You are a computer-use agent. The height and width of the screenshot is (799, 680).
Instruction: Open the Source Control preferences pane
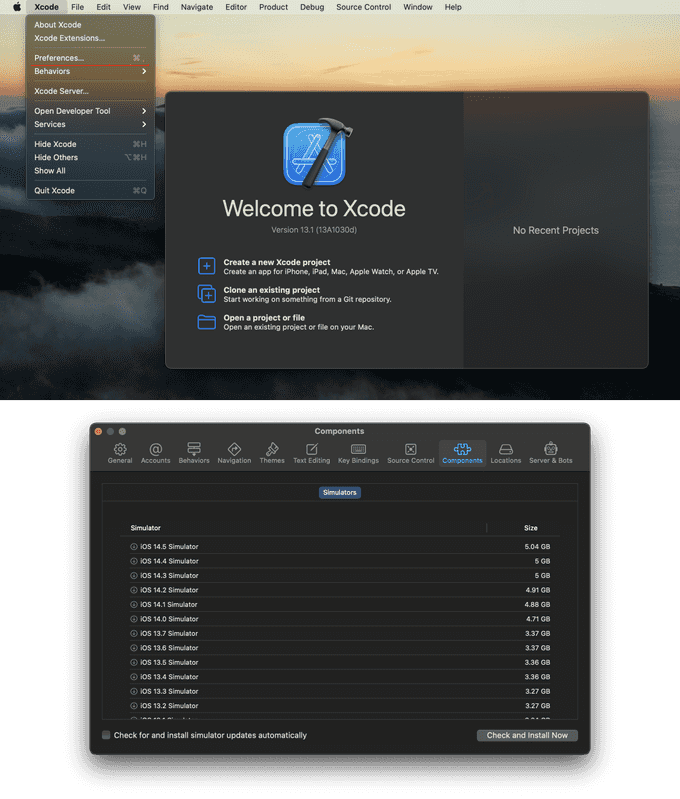[x=410, y=453]
